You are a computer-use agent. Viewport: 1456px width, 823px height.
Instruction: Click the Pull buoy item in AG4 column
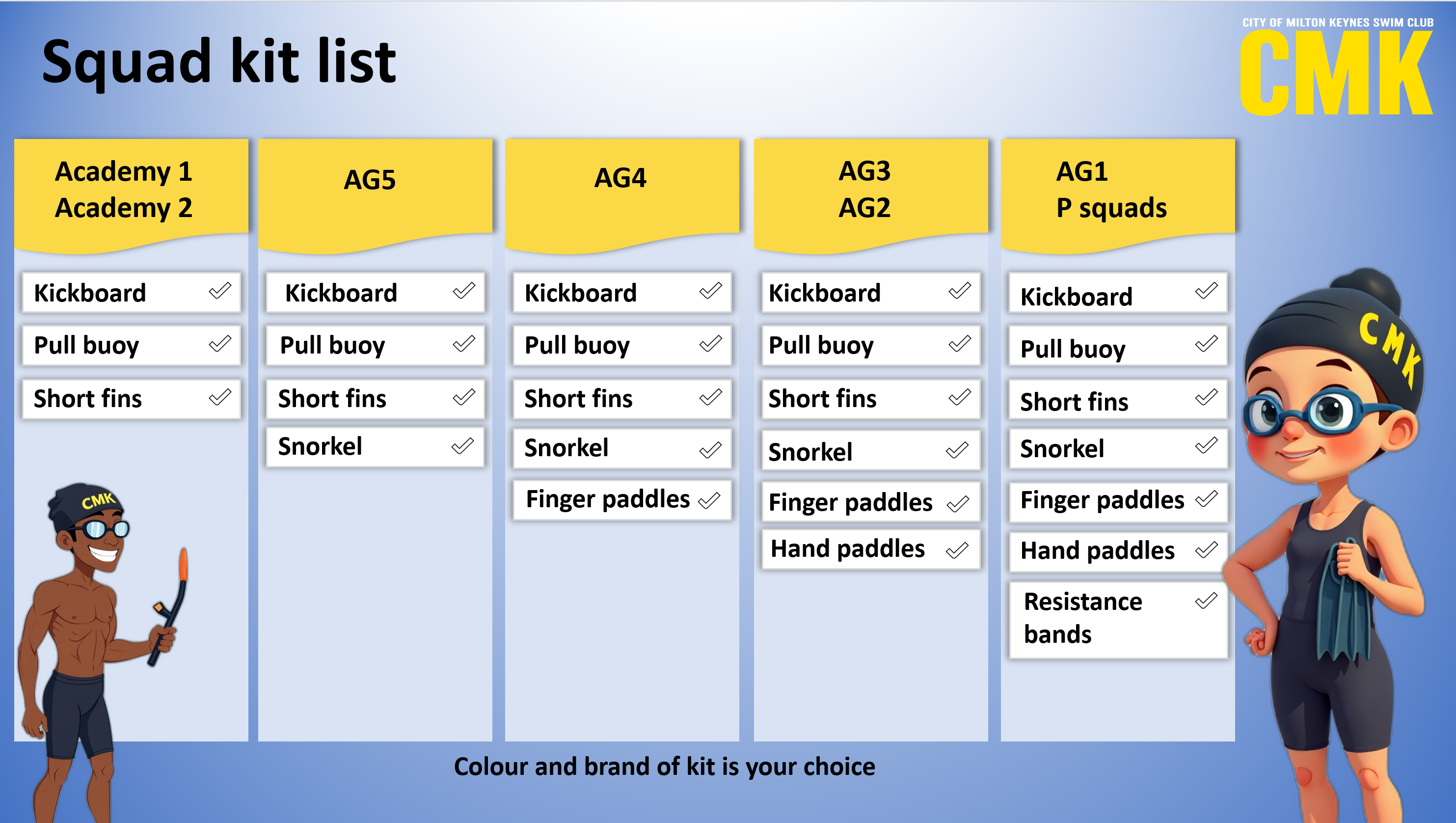pos(577,345)
